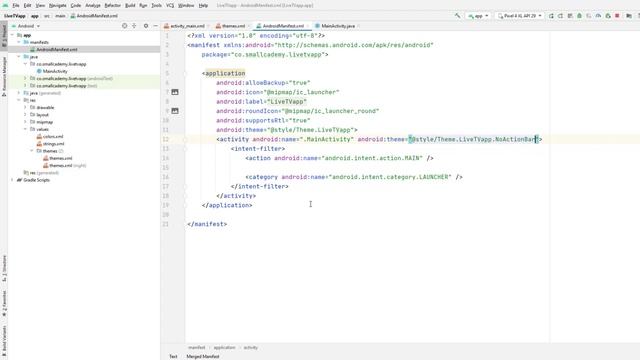This screenshot has width=640, height=360.
Task: Select strings.xml in the project tree
Action: pyautogui.click(x=53, y=144)
